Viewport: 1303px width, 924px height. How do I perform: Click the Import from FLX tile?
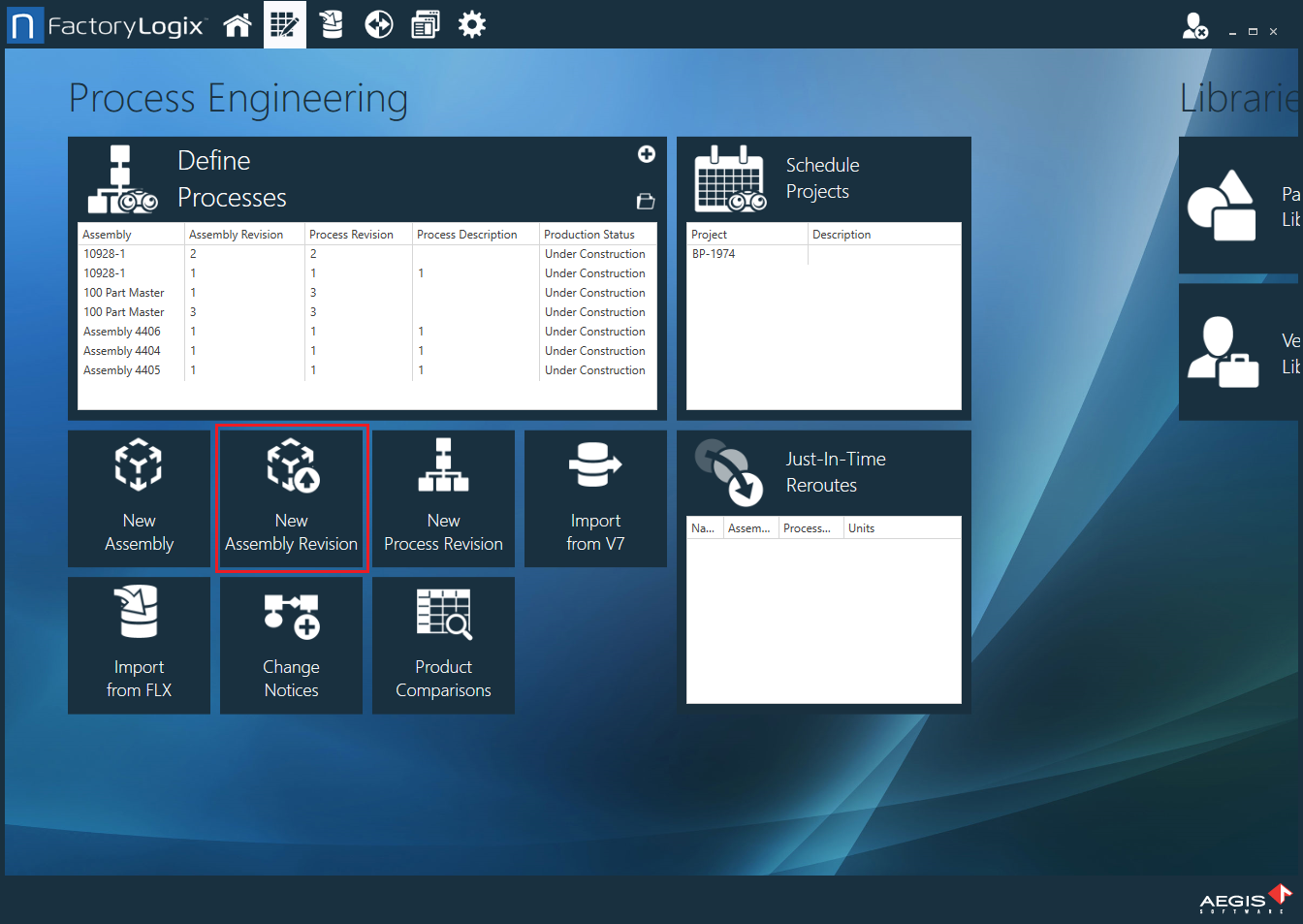coord(139,645)
